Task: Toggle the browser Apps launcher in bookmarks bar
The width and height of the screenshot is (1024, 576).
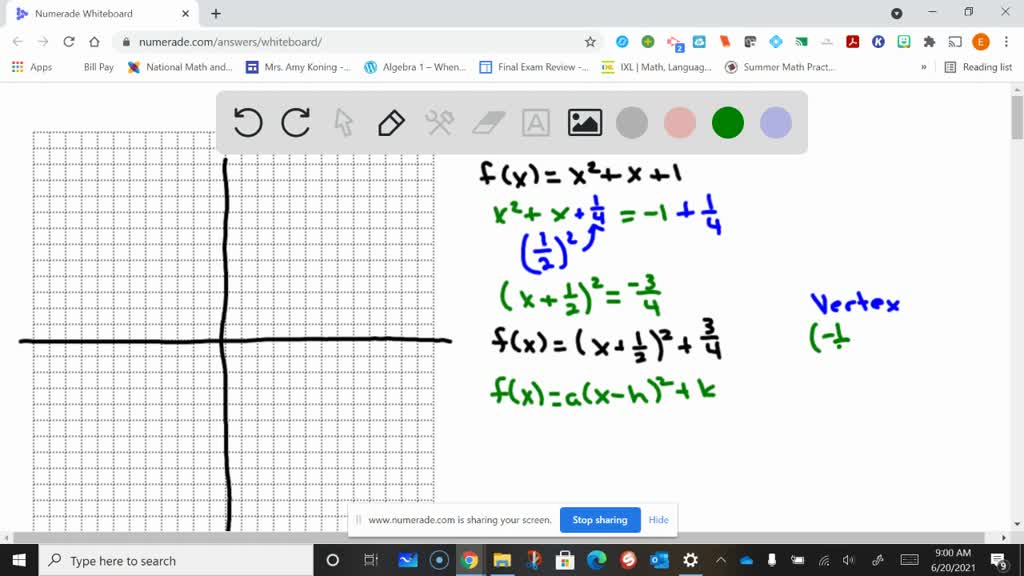Action: coord(17,66)
